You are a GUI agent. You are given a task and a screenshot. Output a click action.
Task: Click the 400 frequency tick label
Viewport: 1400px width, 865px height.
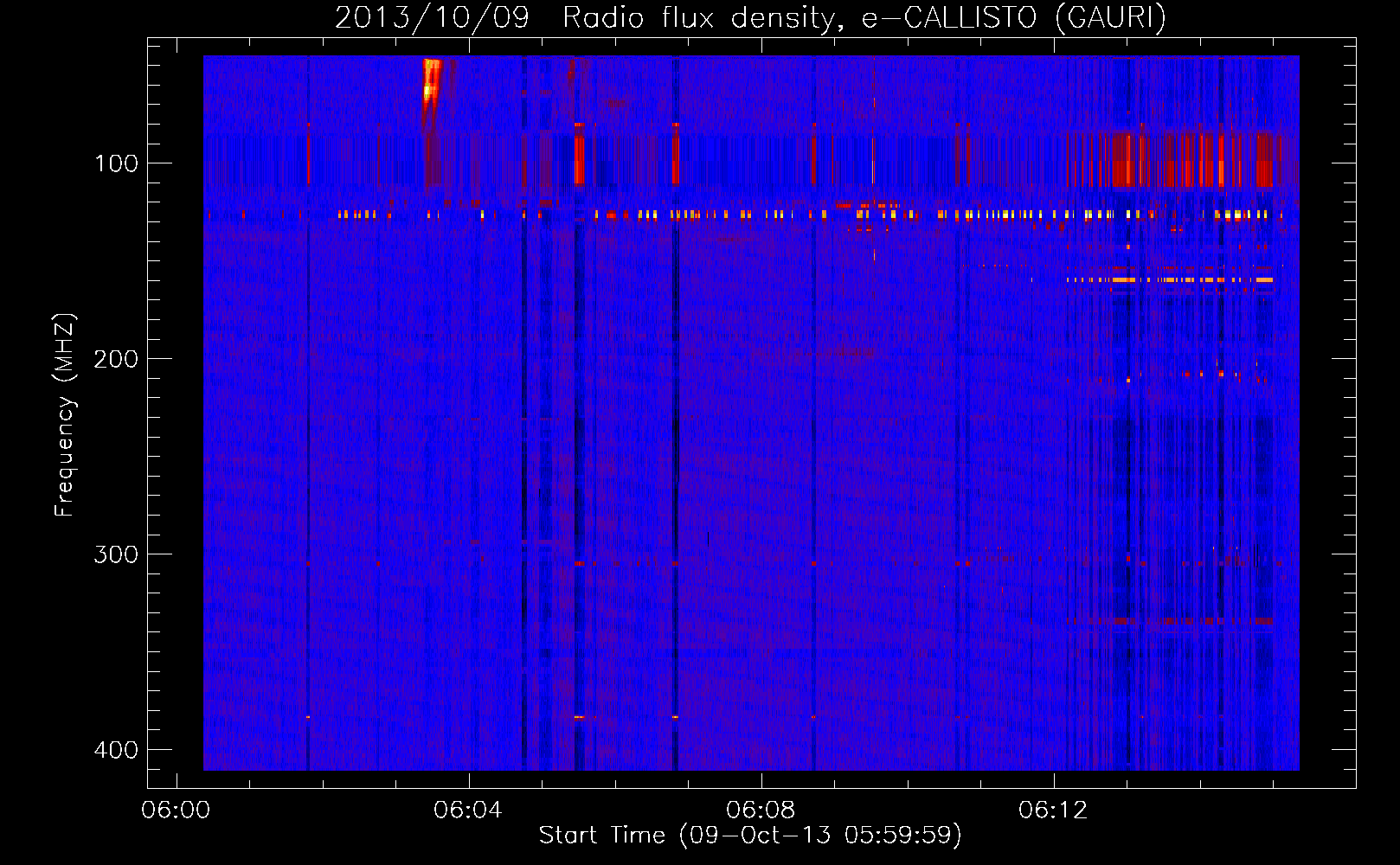tap(116, 750)
